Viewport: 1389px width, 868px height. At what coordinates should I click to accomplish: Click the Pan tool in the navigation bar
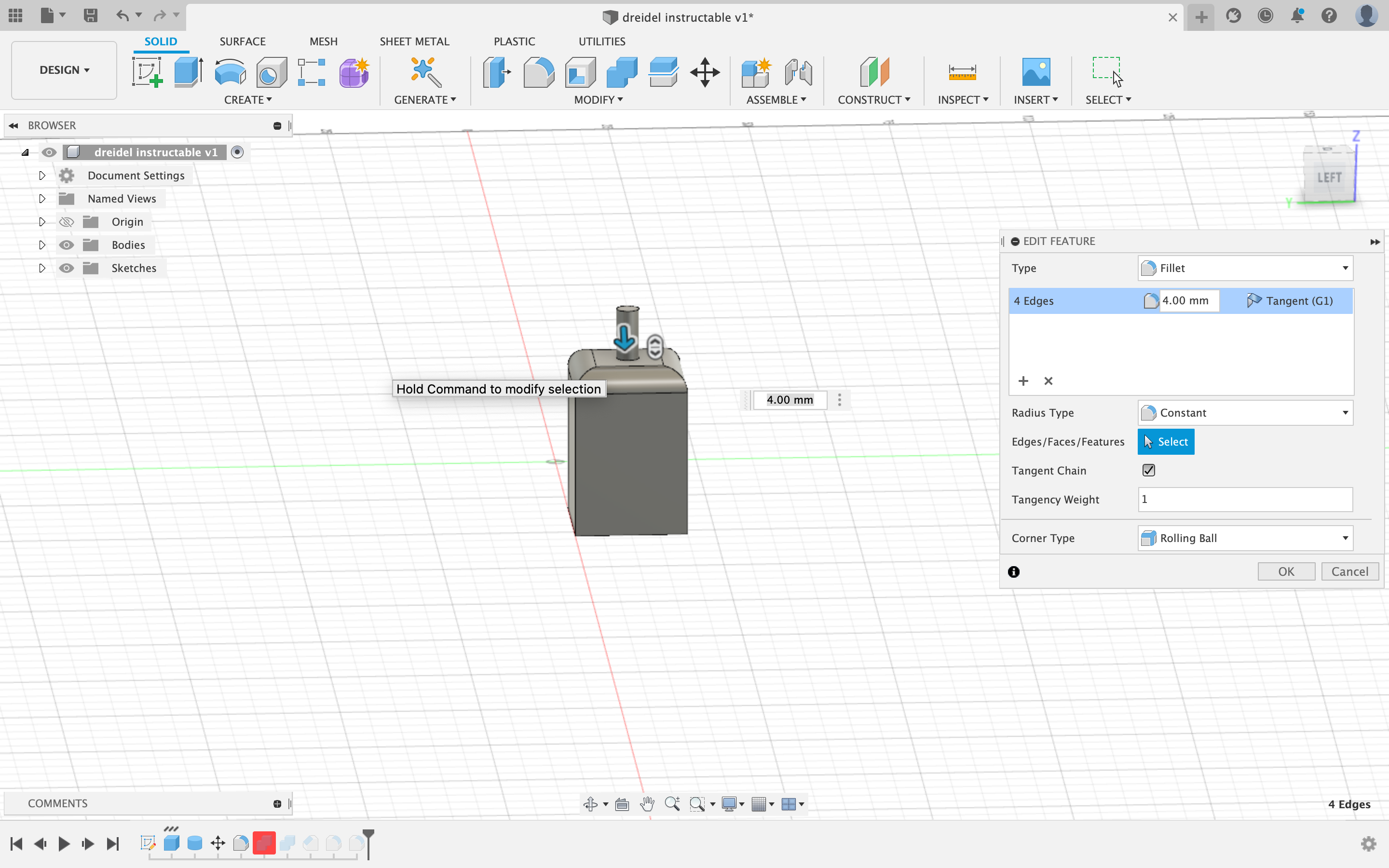pyautogui.click(x=647, y=804)
